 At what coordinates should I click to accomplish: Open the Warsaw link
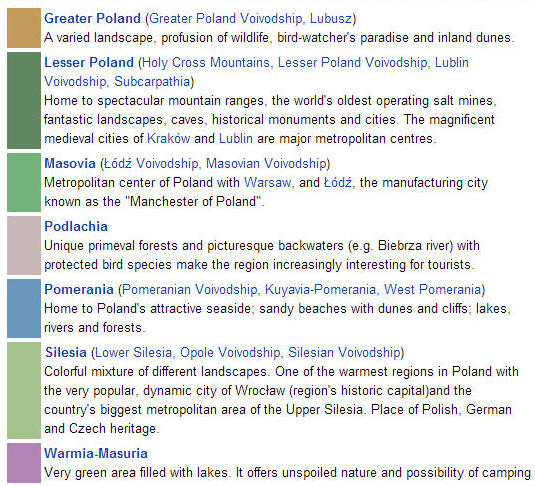268,183
